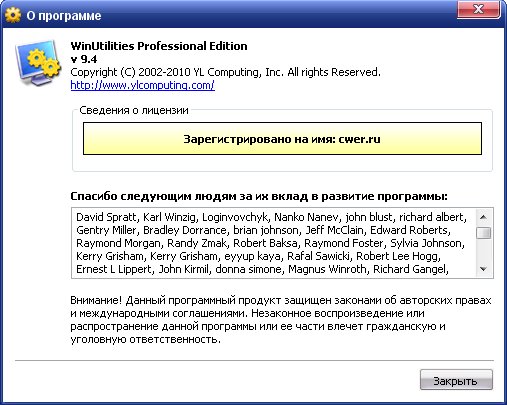Click the name 'Raymond Morgan' in contributors list

(118, 243)
